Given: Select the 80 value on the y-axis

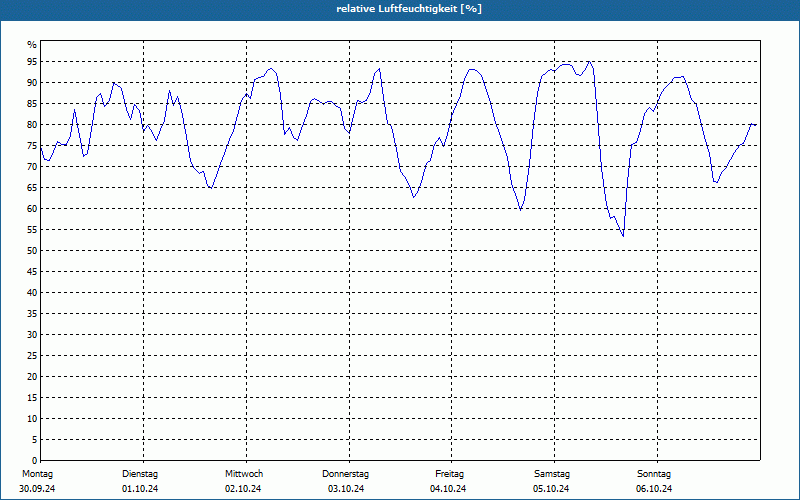Looking at the screenshot, I should pyautogui.click(x=32, y=124).
